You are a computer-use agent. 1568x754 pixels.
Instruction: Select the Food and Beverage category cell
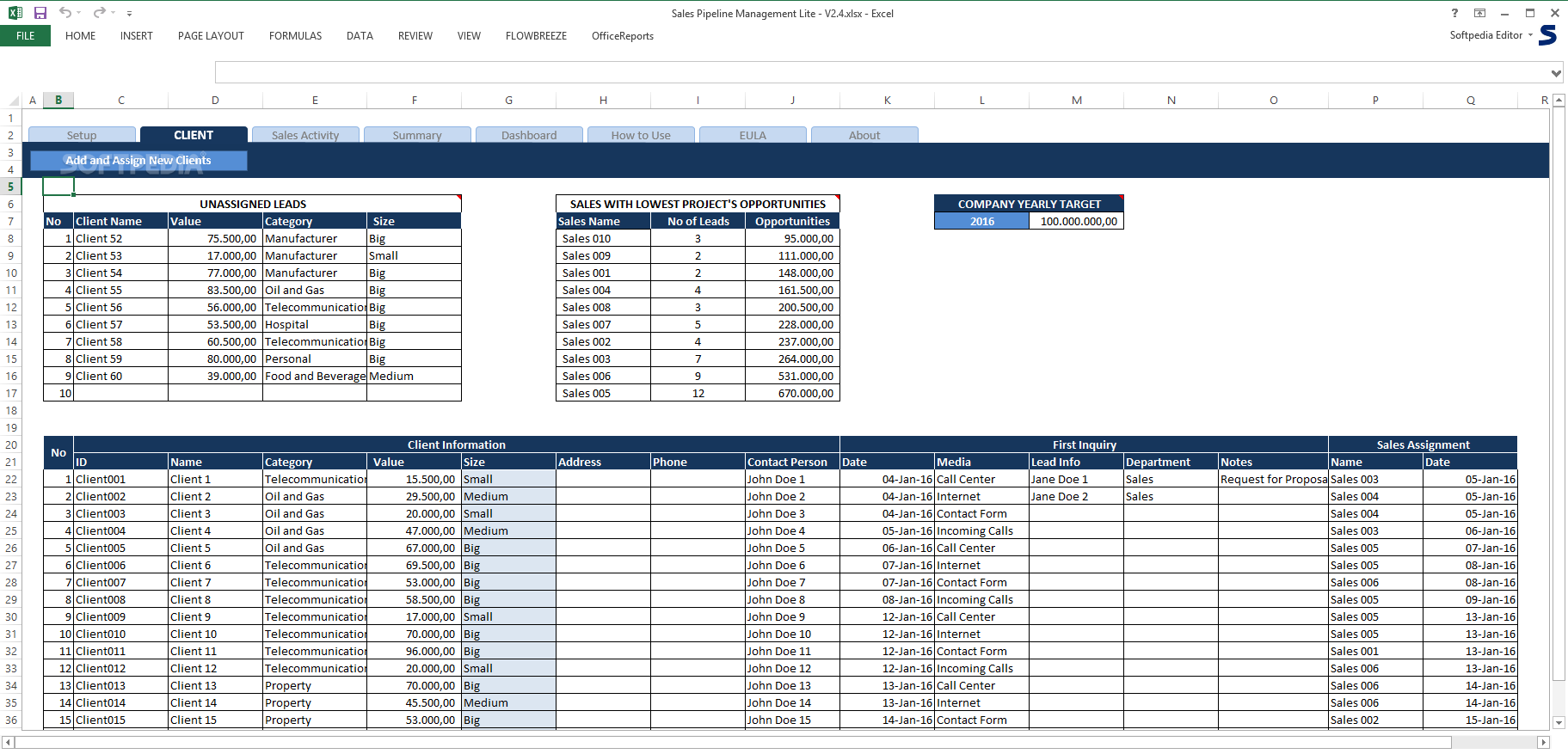point(315,376)
